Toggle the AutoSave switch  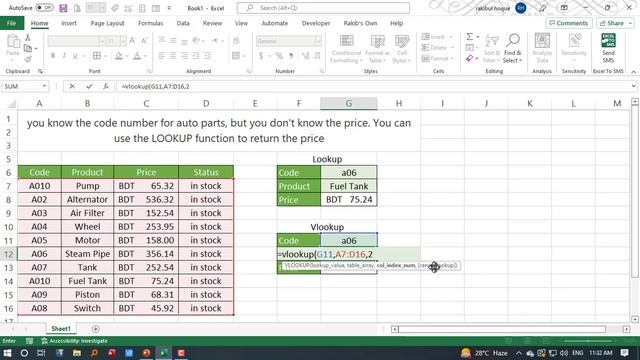(x=44, y=8)
